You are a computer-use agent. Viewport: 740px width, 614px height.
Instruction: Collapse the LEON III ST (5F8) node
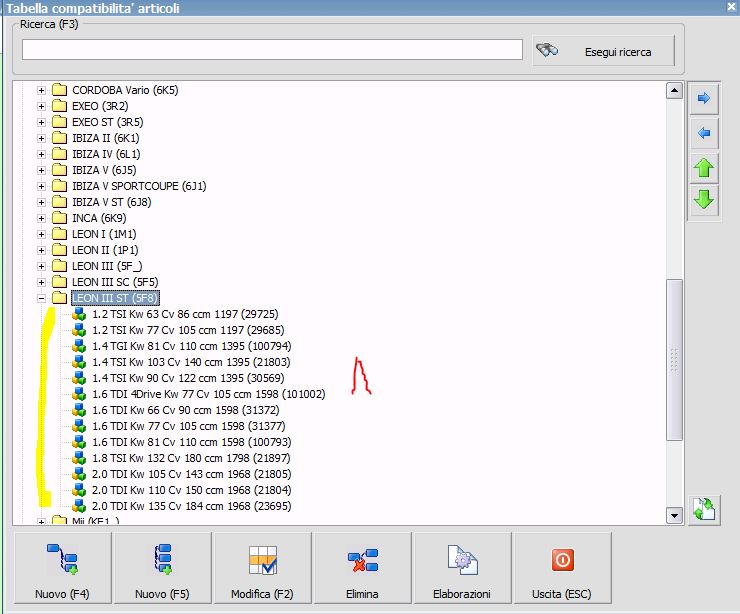pos(42,298)
